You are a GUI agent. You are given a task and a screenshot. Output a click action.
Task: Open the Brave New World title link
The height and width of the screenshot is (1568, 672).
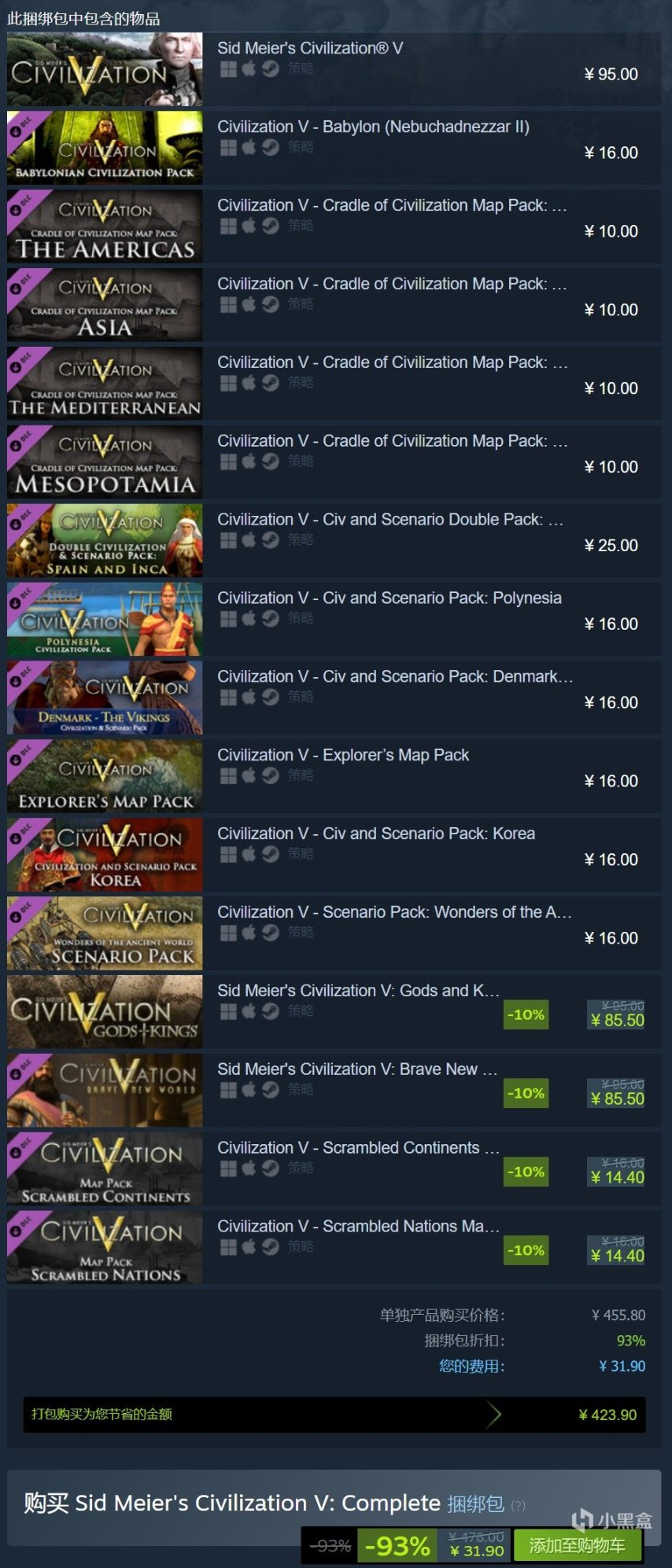click(357, 1069)
